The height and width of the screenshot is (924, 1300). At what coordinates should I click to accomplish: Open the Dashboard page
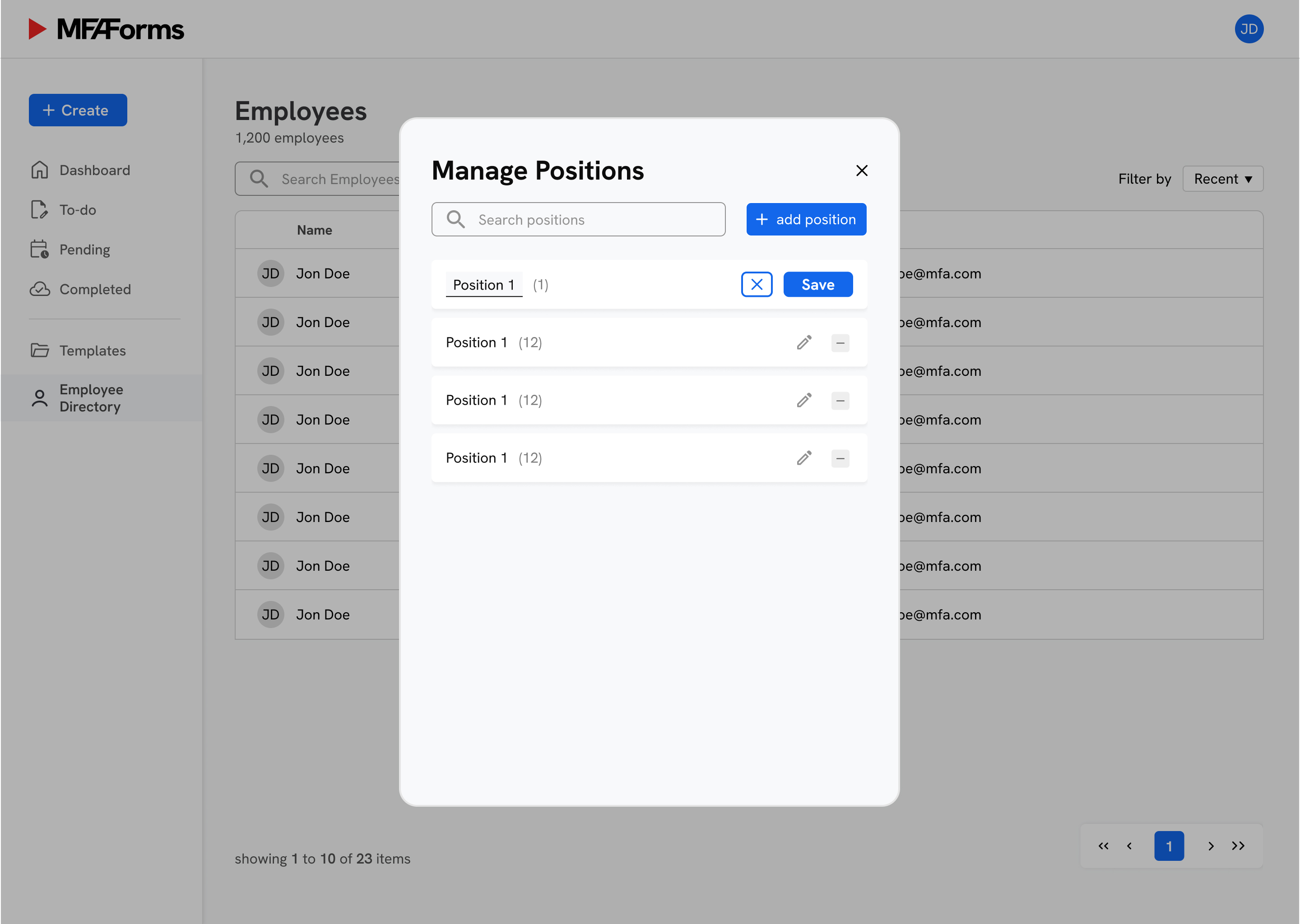[x=94, y=170]
